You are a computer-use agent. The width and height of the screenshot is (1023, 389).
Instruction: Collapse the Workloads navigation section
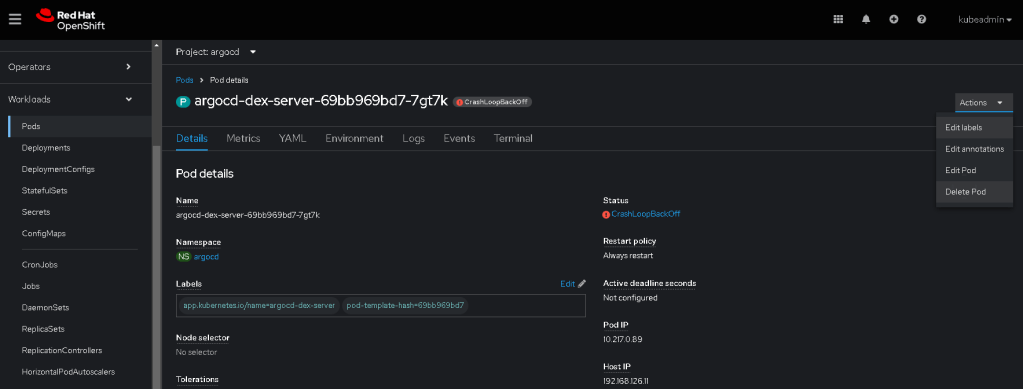(76, 99)
